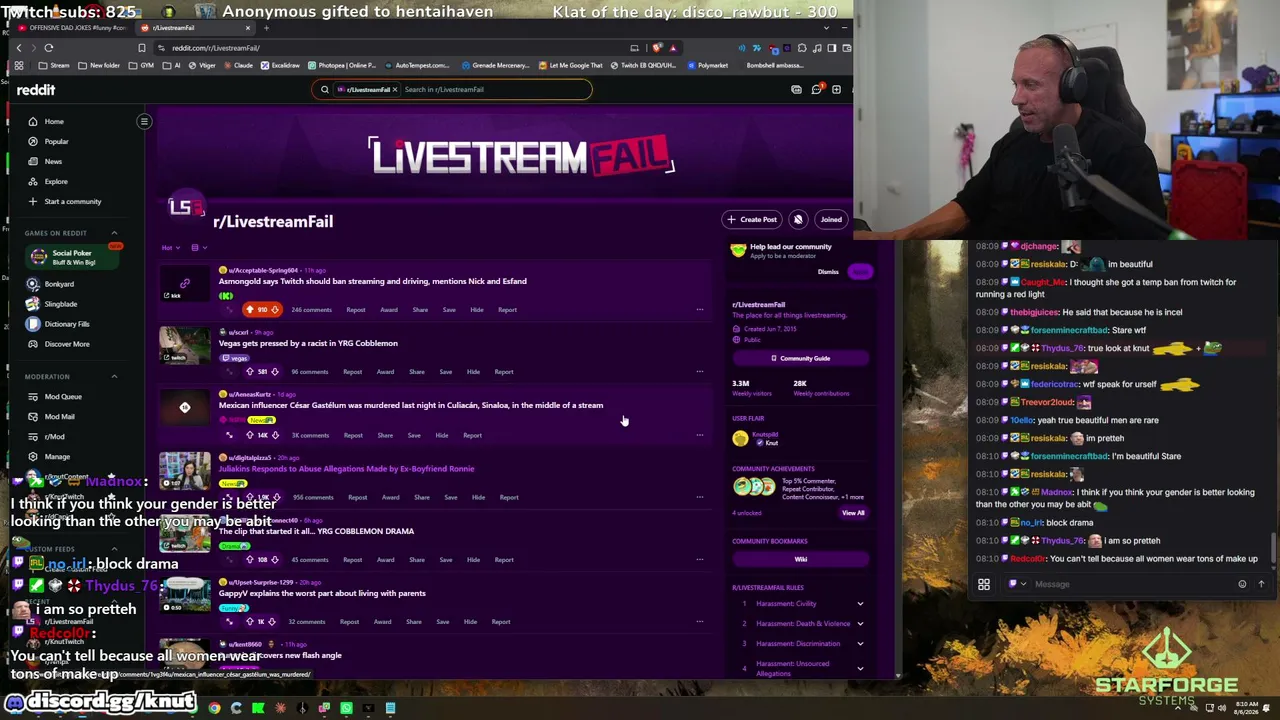The width and height of the screenshot is (1280, 720).
Task: Open Mod Mail
Action: 59,417
